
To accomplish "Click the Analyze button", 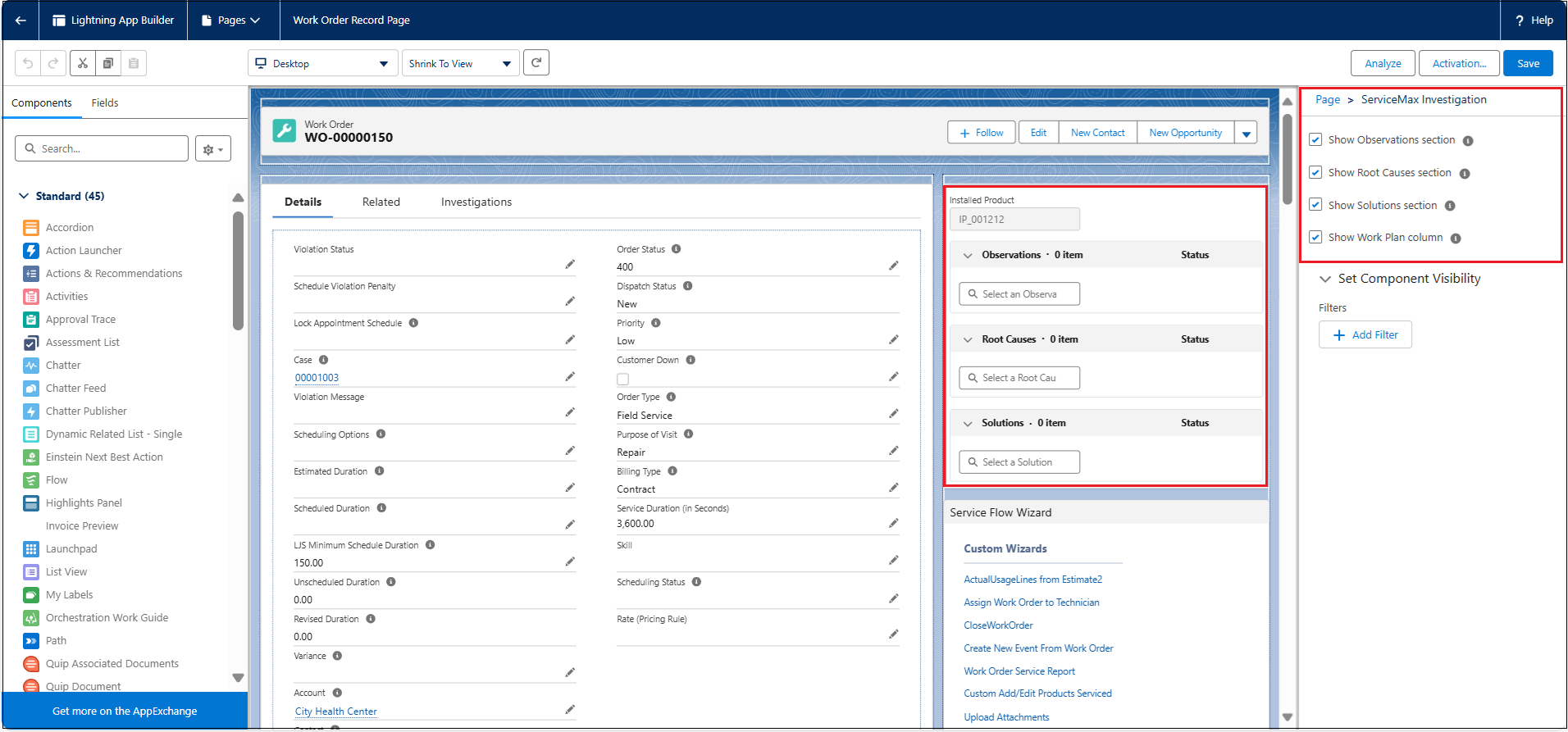I will tap(1383, 63).
